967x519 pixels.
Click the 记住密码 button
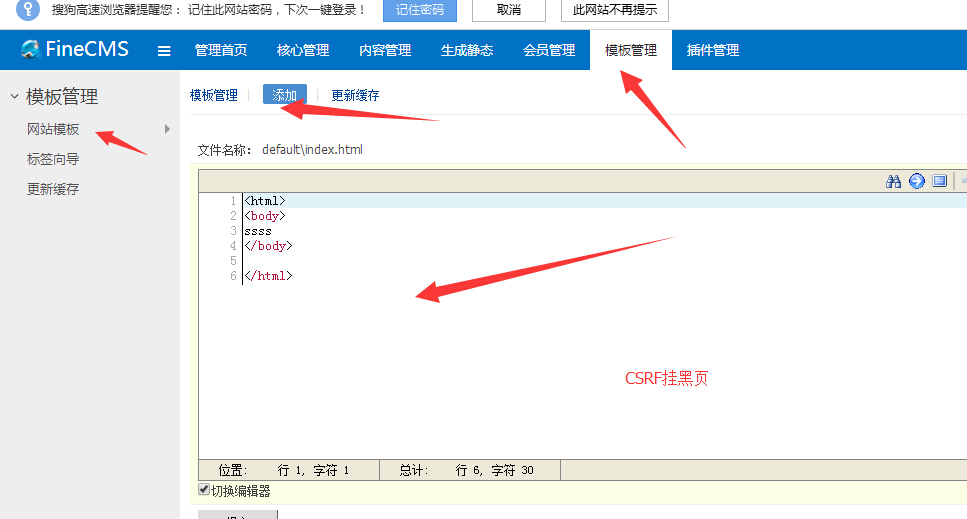[x=420, y=10]
